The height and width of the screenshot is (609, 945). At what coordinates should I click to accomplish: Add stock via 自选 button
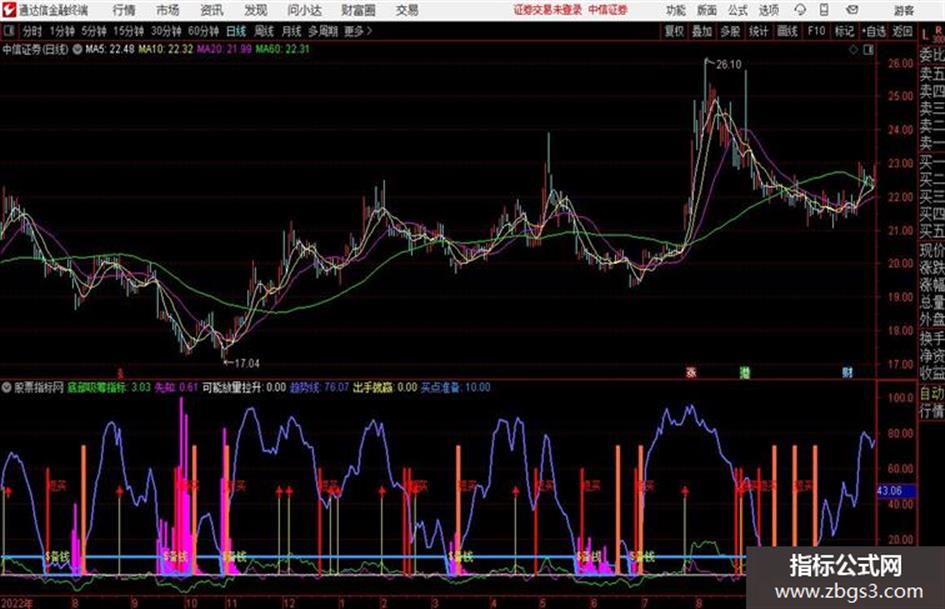[874, 31]
